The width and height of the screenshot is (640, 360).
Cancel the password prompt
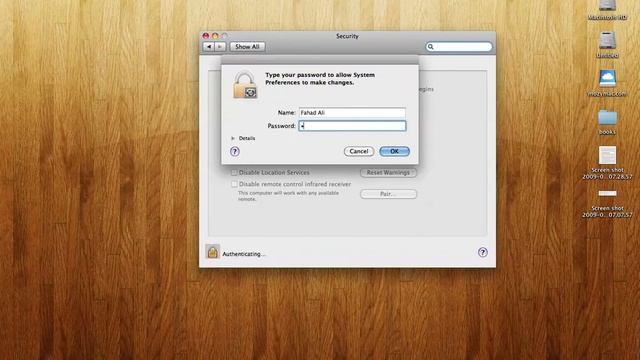pos(359,151)
